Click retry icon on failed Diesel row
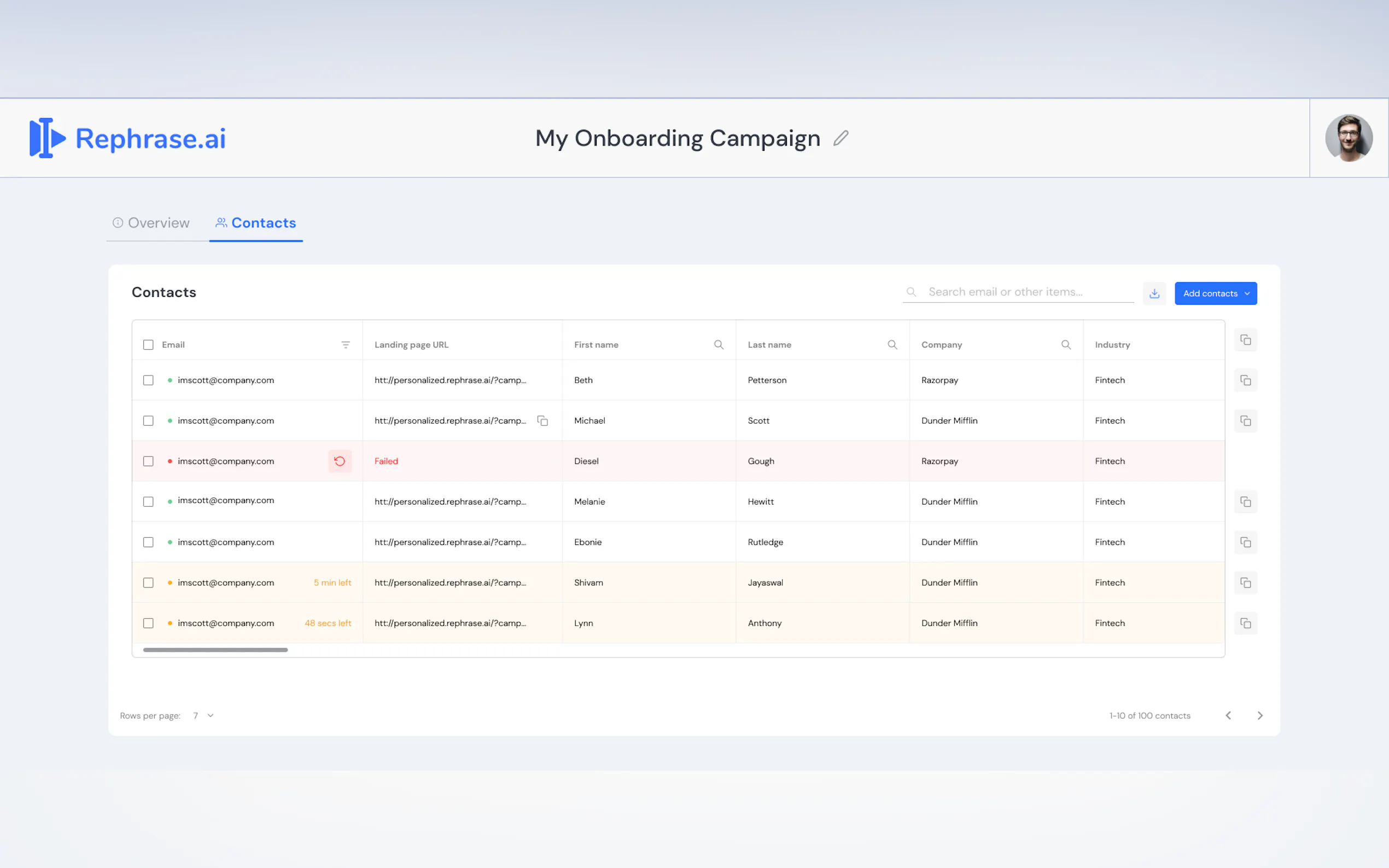This screenshot has height=868, width=1389. click(340, 461)
